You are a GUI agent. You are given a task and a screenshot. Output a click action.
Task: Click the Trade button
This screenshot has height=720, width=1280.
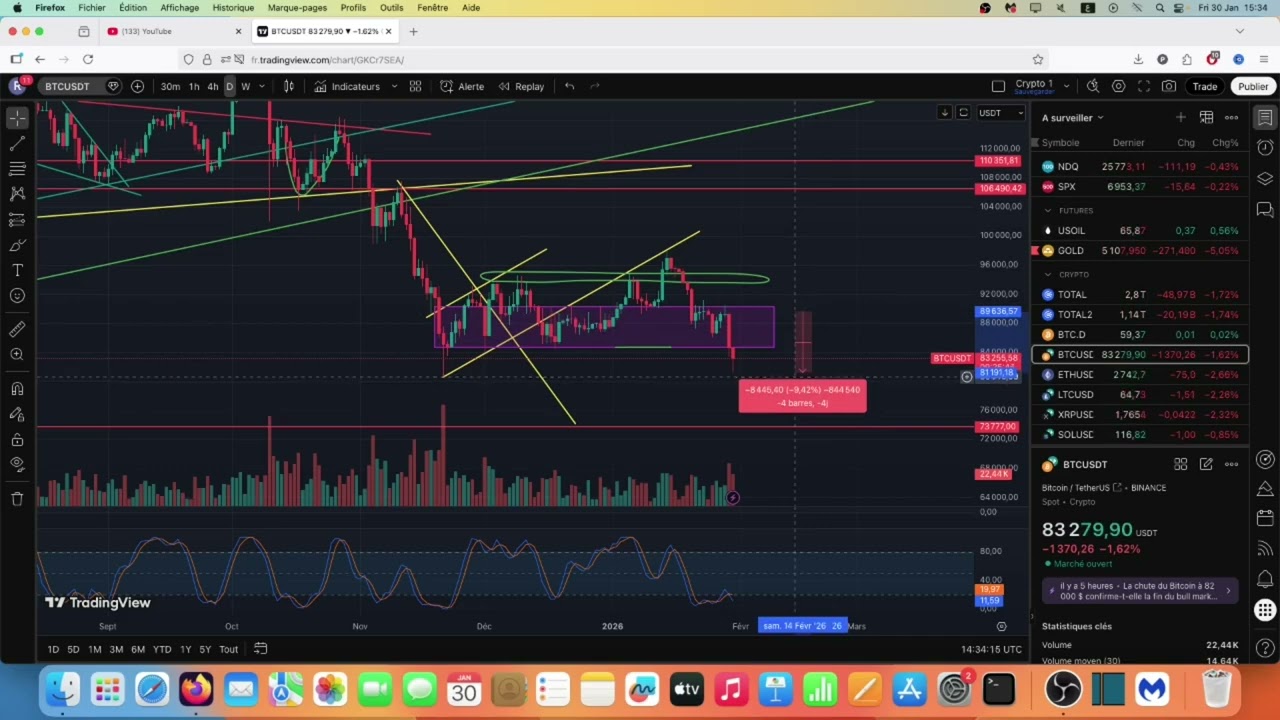(x=1204, y=86)
